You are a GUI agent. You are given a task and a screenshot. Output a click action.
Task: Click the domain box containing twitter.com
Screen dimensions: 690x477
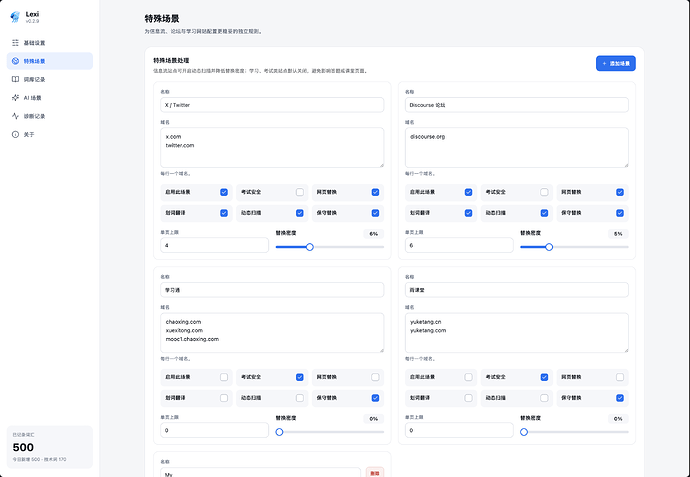tap(272, 147)
